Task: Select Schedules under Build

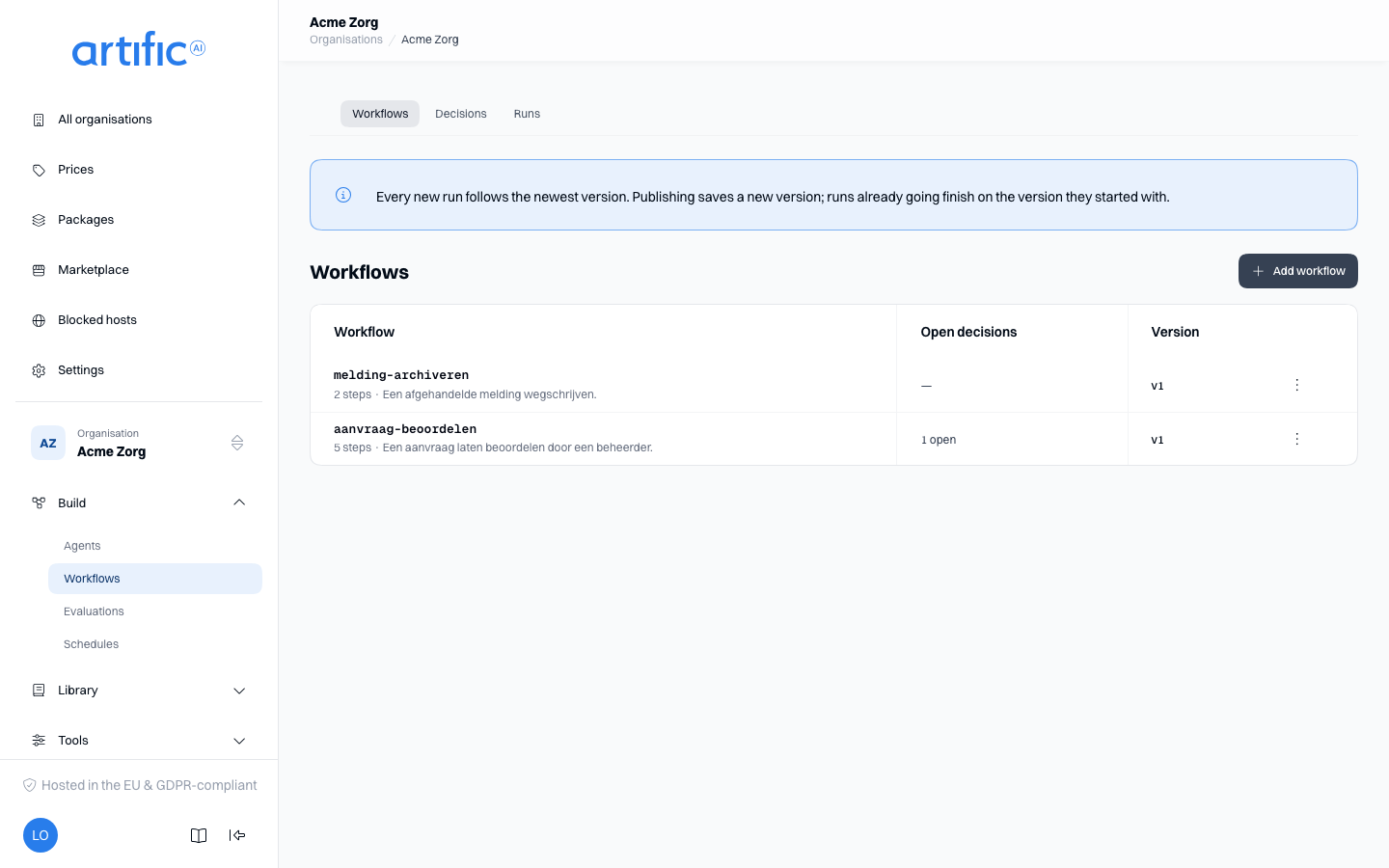Action: click(x=155, y=644)
